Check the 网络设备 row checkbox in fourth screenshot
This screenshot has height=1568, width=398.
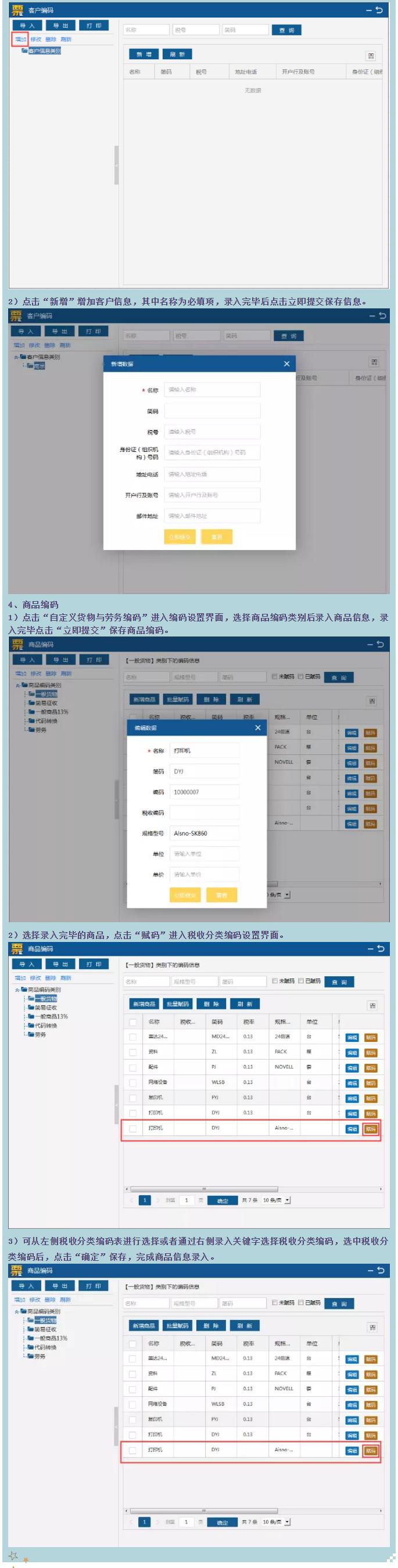(132, 1083)
